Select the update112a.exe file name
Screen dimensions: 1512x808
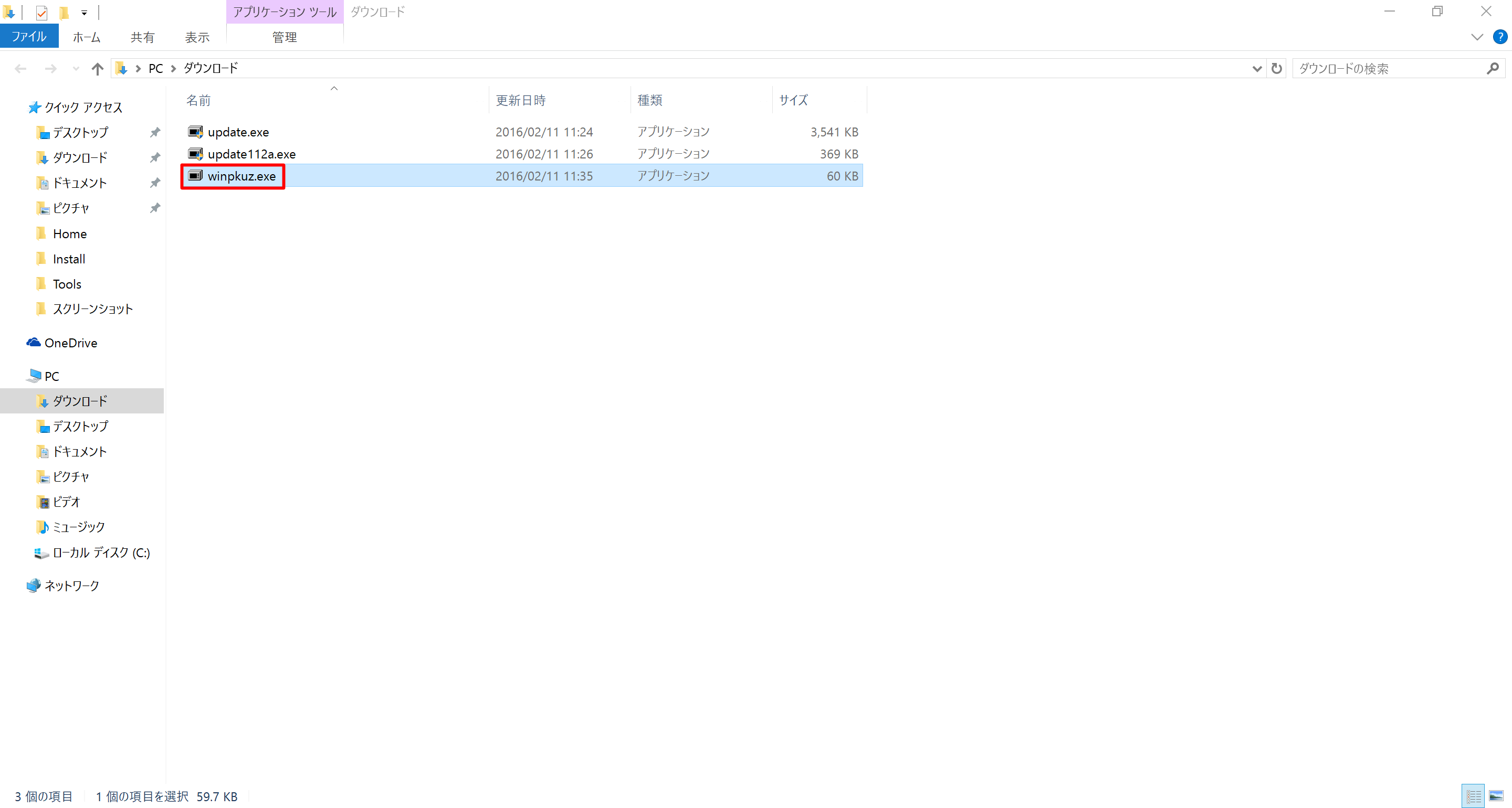pos(252,154)
